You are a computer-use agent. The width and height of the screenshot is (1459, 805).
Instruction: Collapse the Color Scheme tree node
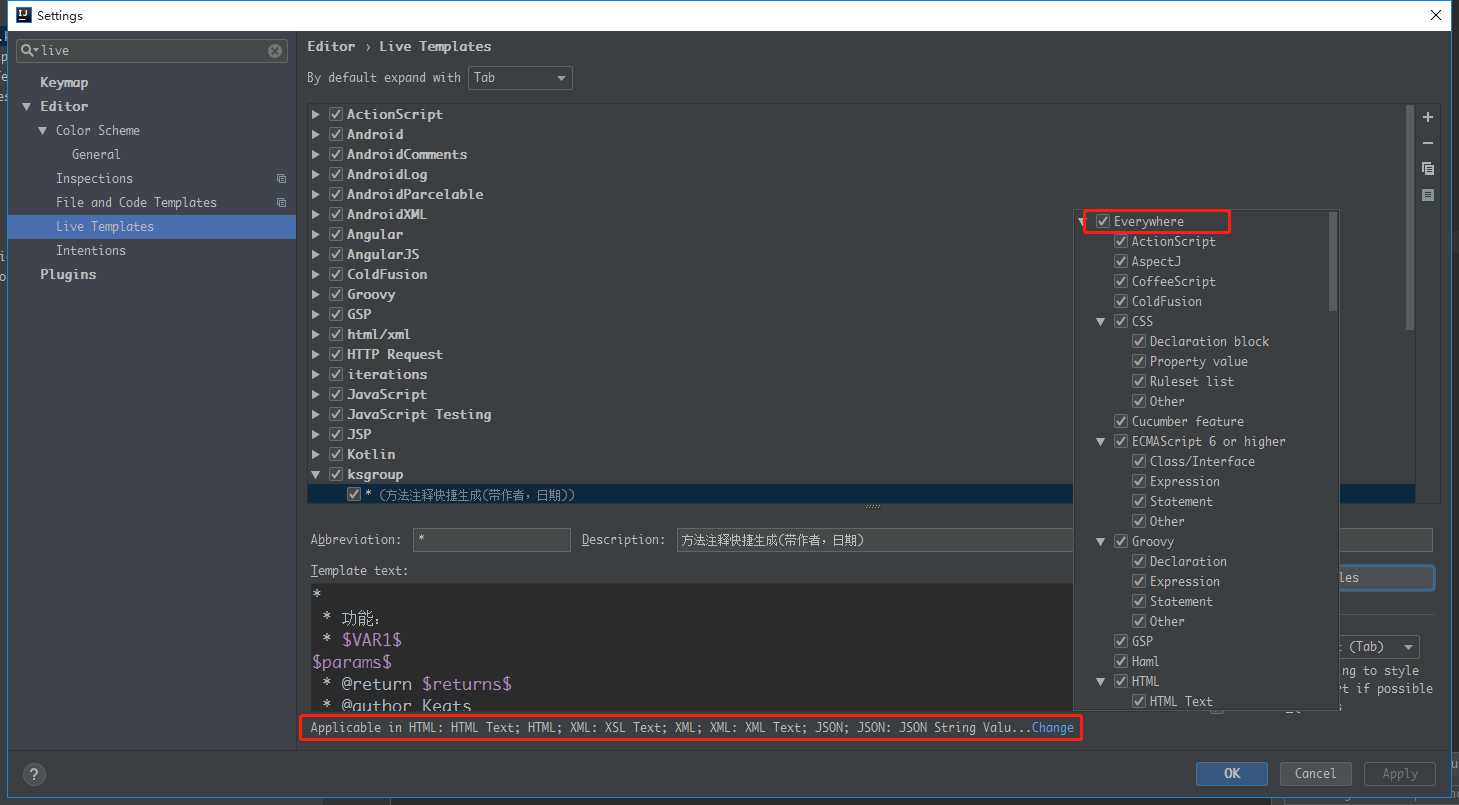(43, 130)
